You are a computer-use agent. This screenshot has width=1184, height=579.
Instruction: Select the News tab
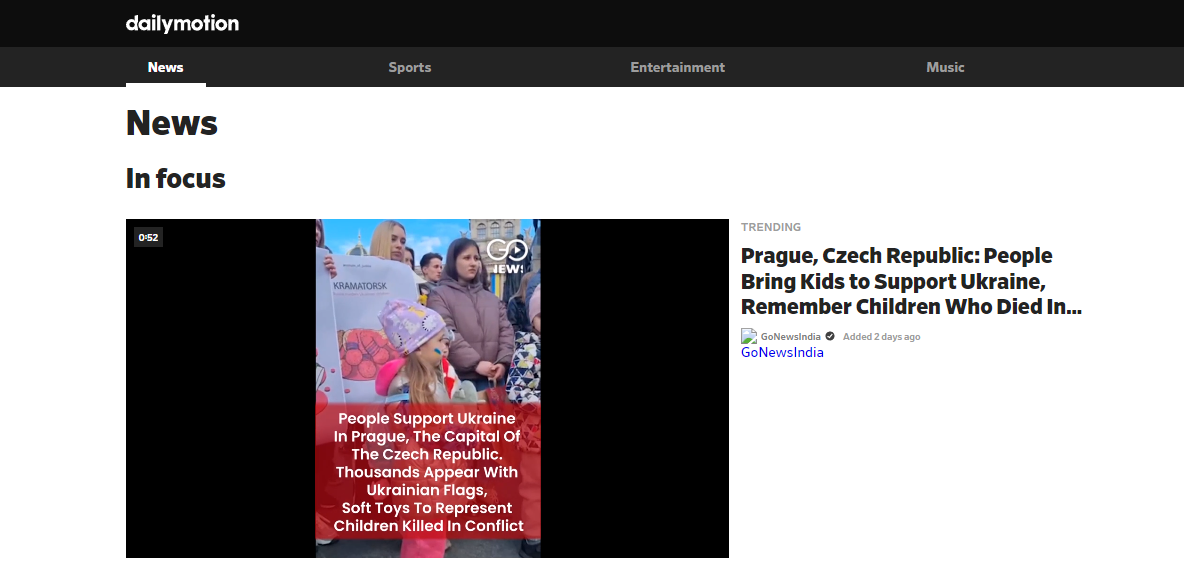165,67
